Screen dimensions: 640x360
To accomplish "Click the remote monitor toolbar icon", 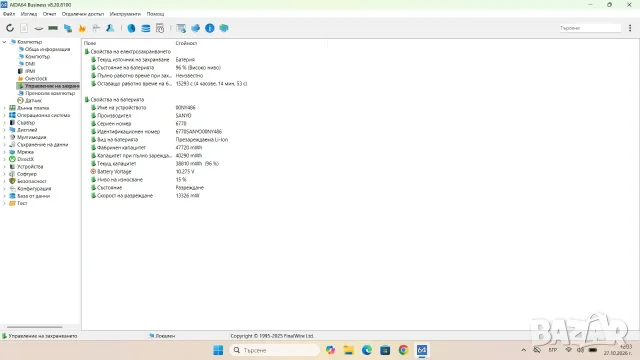I will click(x=181, y=28).
